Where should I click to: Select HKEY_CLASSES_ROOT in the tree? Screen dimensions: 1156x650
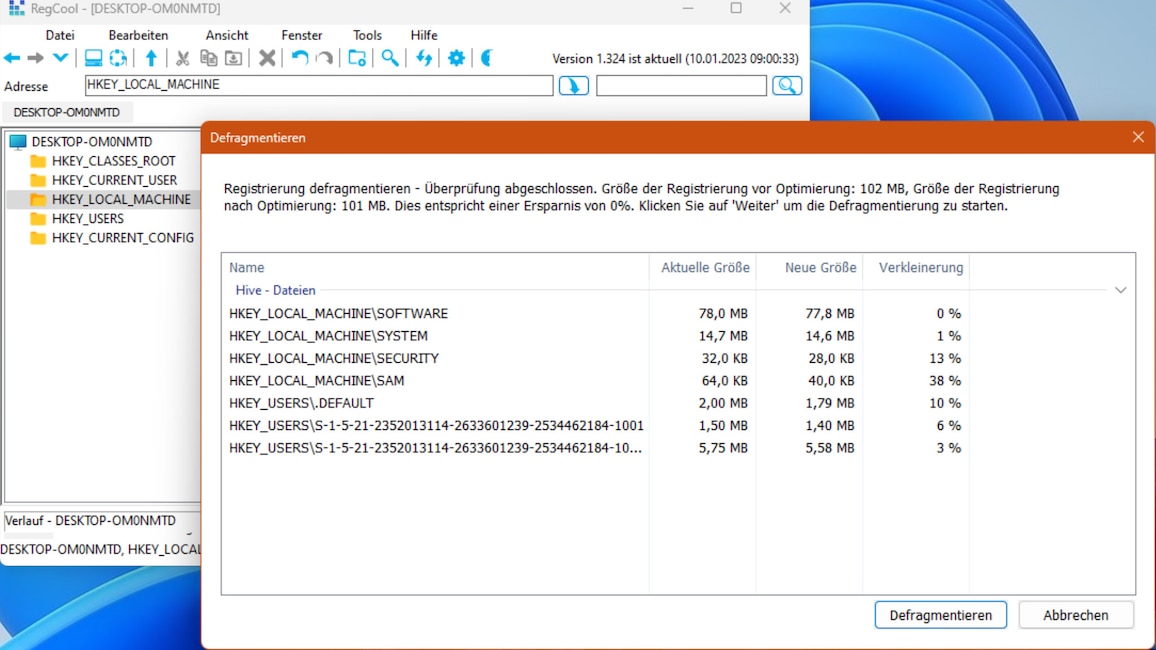114,161
